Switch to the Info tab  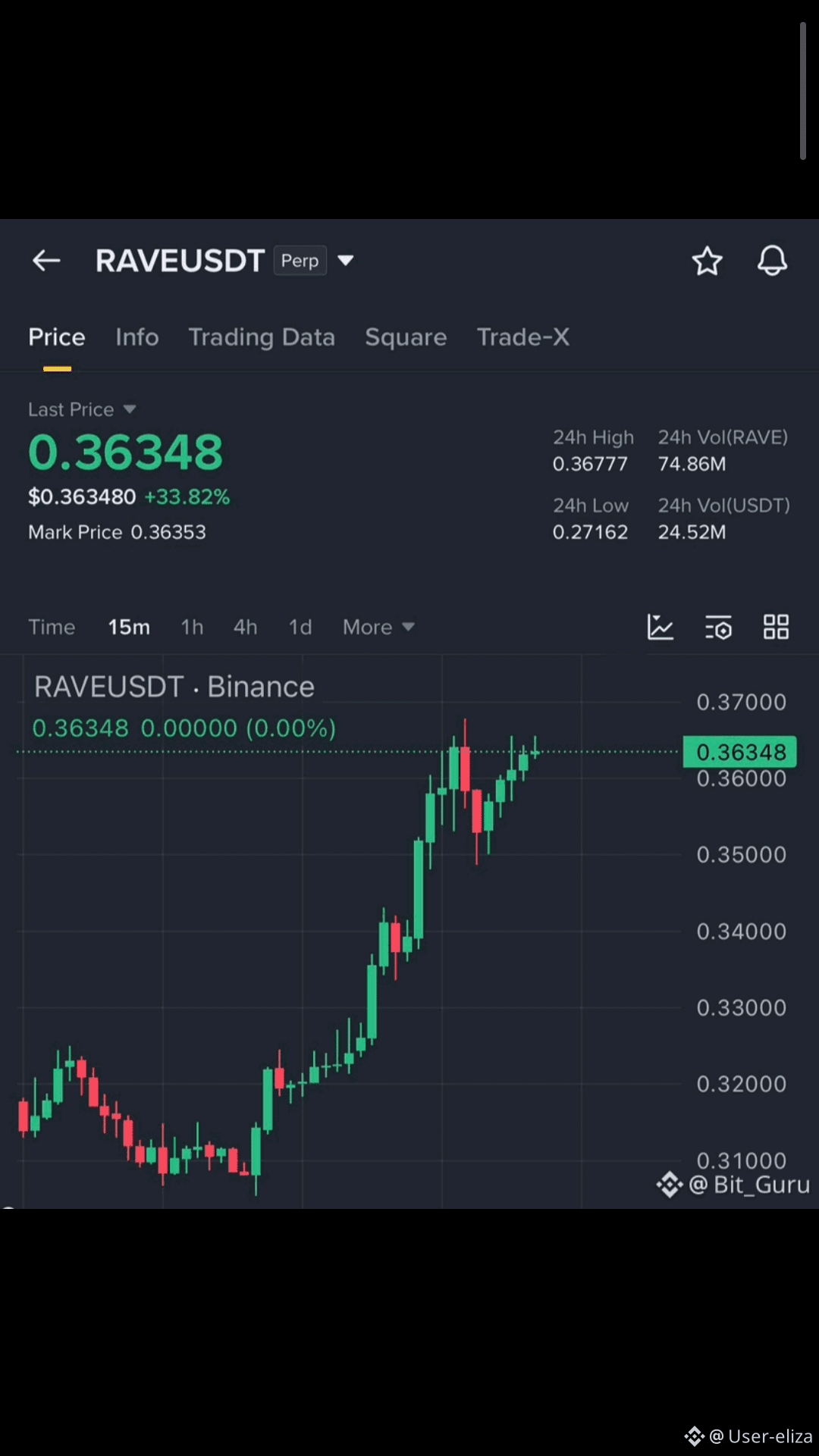coord(137,337)
